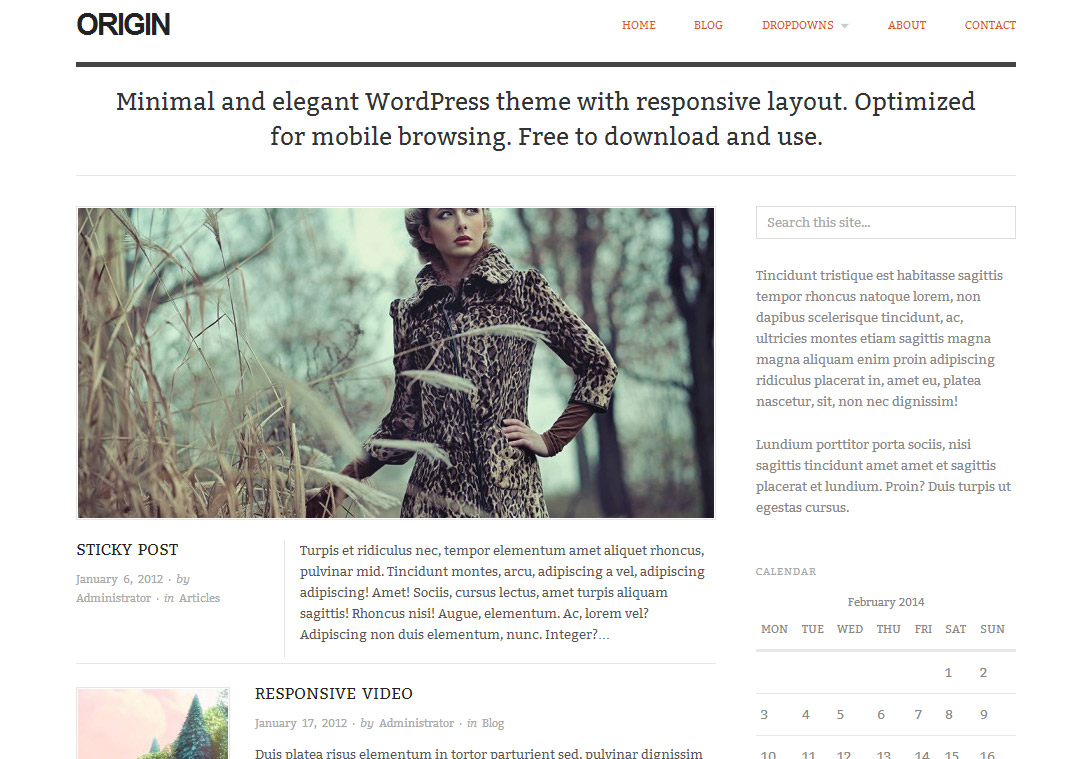Click the SAT calendar column header
This screenshot has width=1092, height=759.
click(x=956, y=629)
